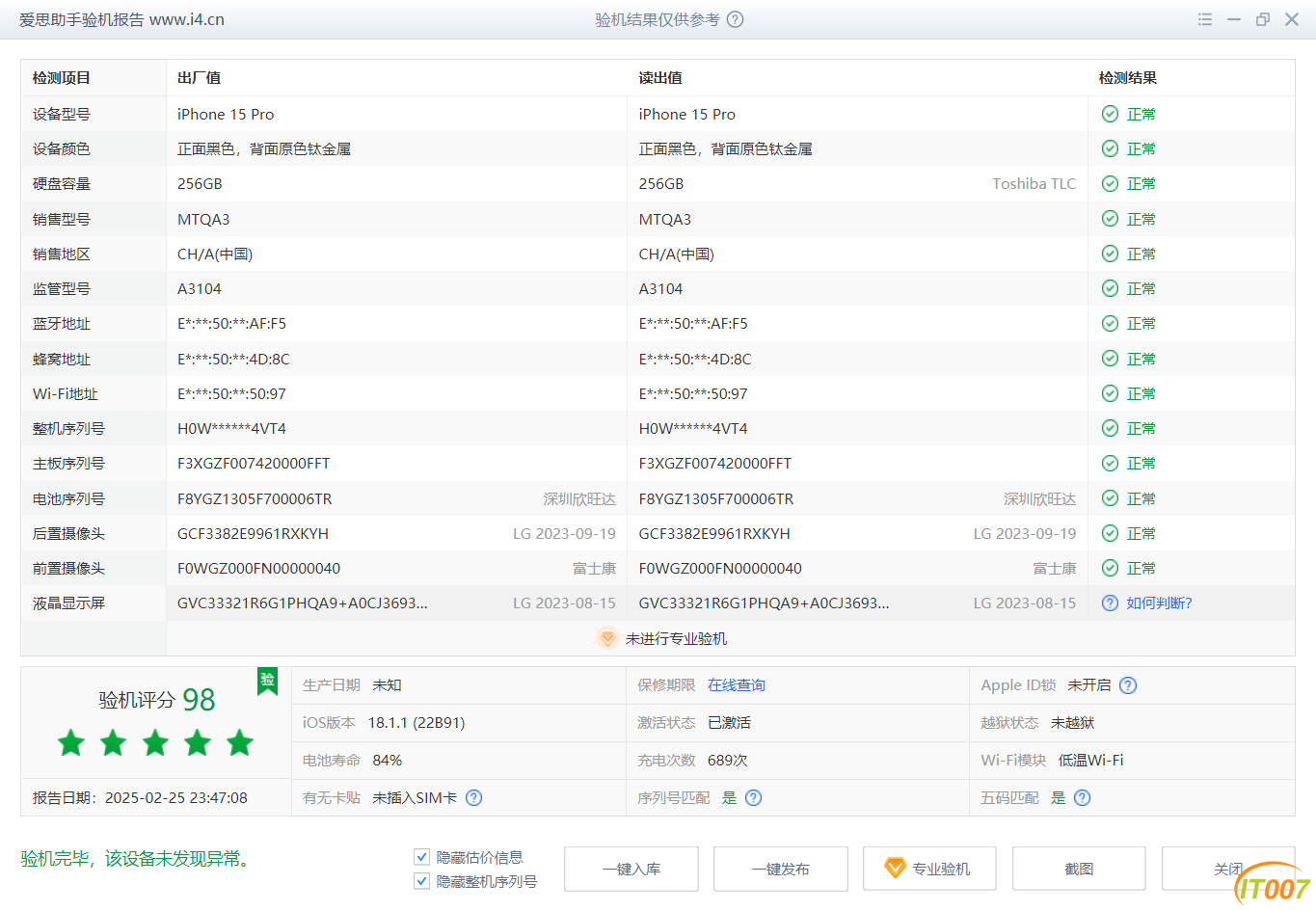Click green check icon in 主板序列号 row
This screenshot has height=911, width=1316.
[1110, 463]
